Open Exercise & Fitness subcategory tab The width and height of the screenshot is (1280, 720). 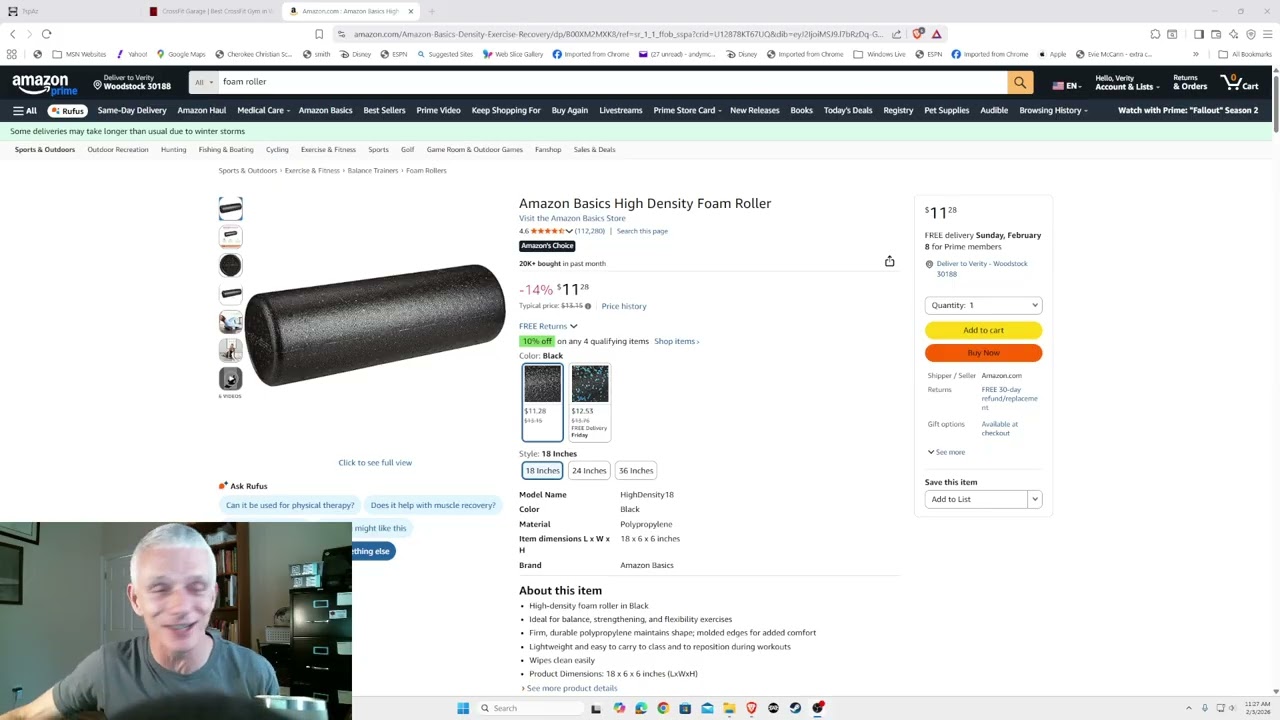click(x=328, y=150)
